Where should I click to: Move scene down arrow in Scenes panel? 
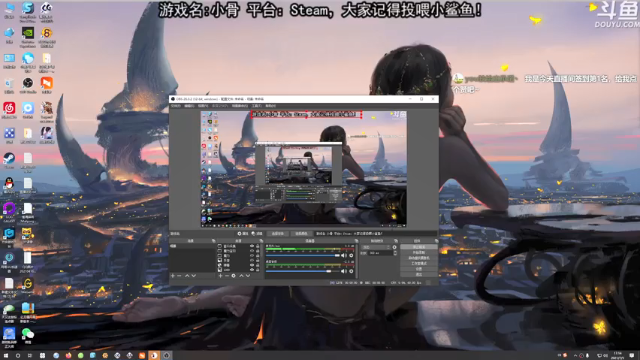pos(193,276)
